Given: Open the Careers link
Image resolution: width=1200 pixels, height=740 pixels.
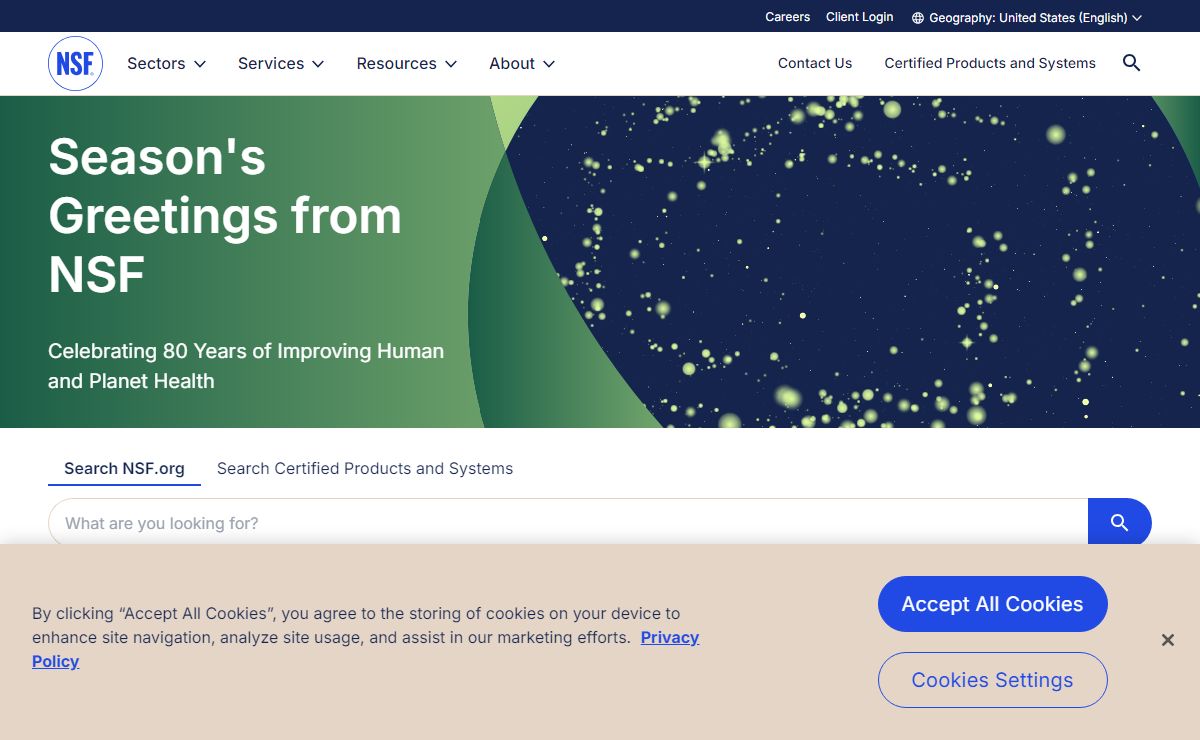Looking at the screenshot, I should [788, 17].
